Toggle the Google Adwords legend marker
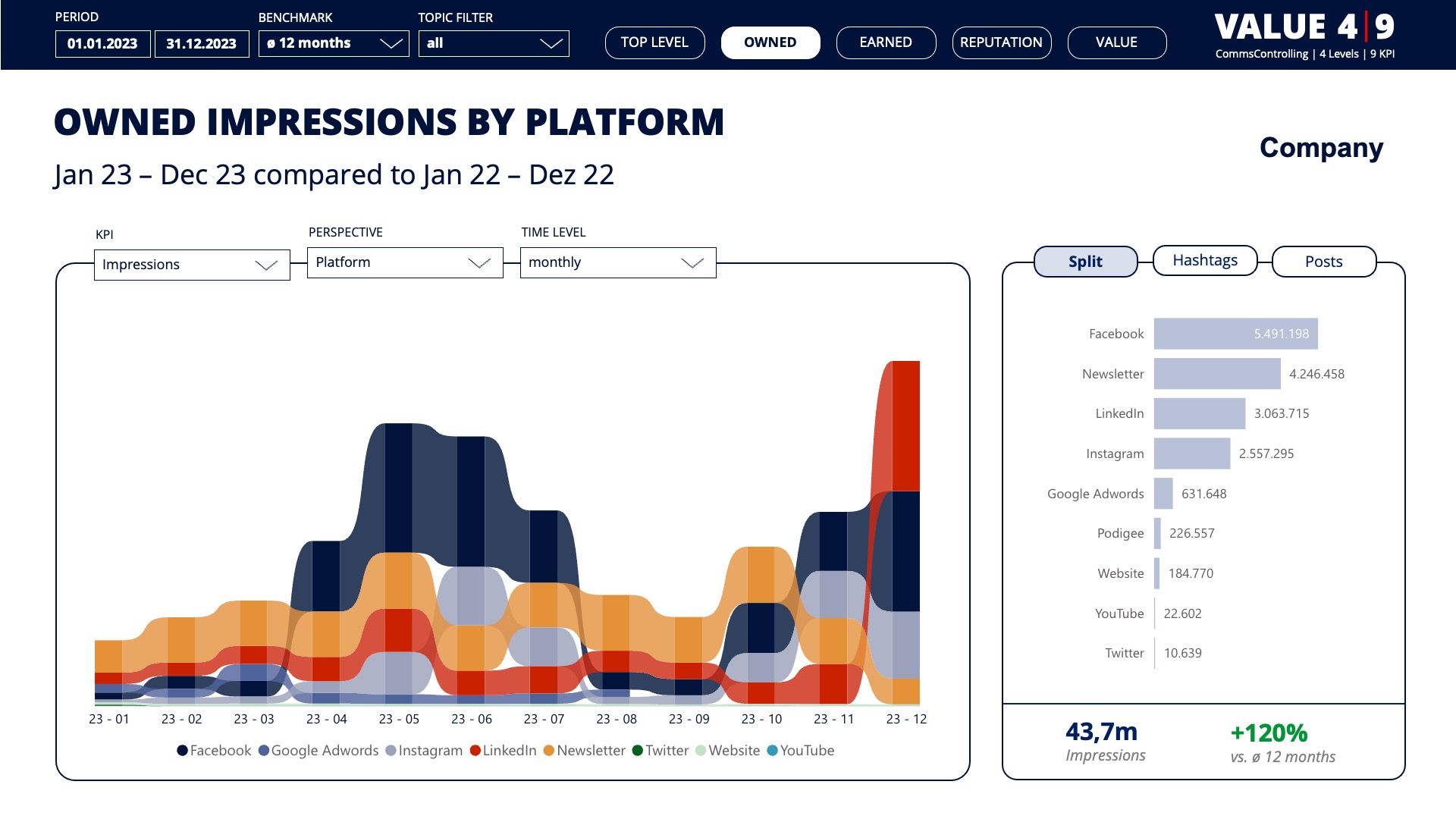 [264, 751]
